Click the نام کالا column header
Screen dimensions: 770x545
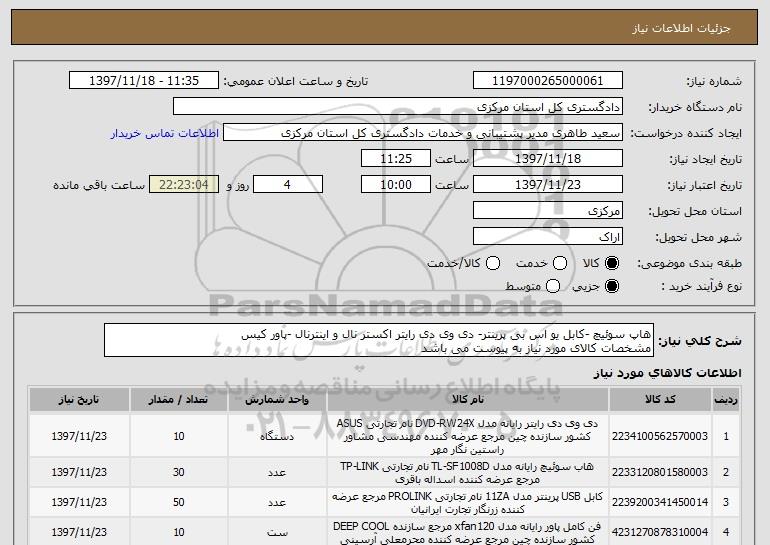click(x=468, y=400)
